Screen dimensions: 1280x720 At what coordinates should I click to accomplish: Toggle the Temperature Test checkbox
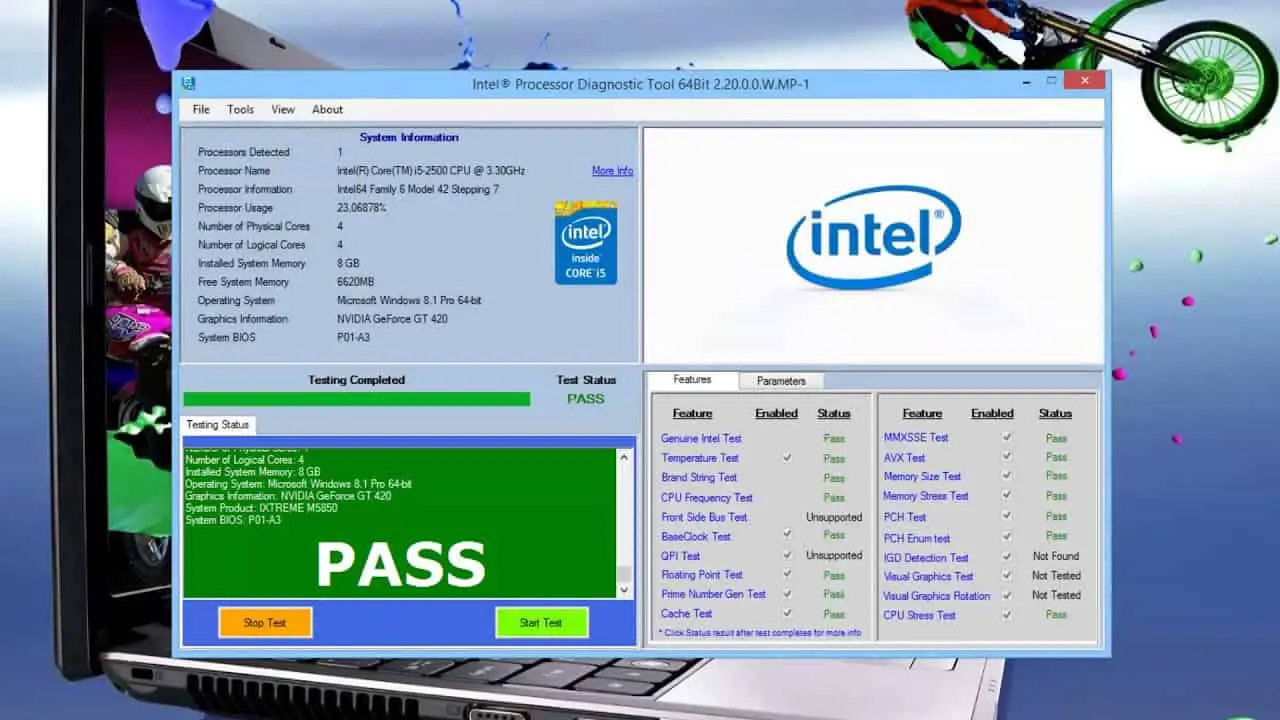(787, 458)
